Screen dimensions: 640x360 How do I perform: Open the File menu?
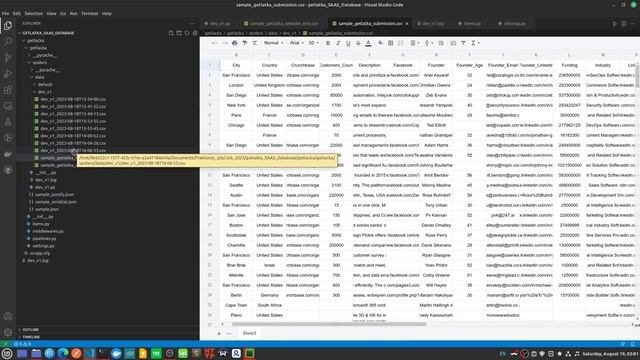click(x=5, y=13)
